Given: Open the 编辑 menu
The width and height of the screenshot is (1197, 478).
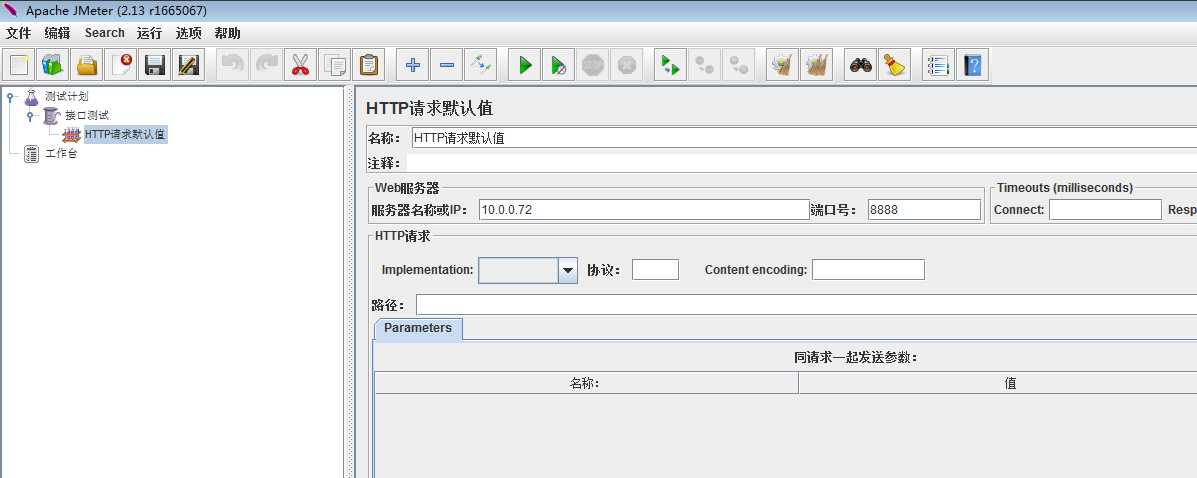Looking at the screenshot, I should [57, 33].
